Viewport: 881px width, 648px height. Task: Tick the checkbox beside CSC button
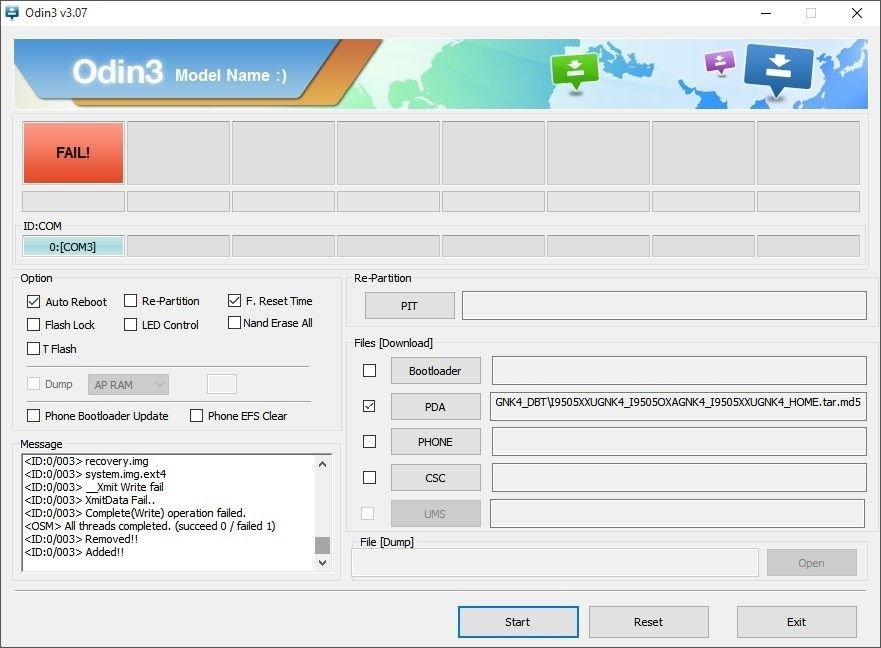tap(369, 478)
